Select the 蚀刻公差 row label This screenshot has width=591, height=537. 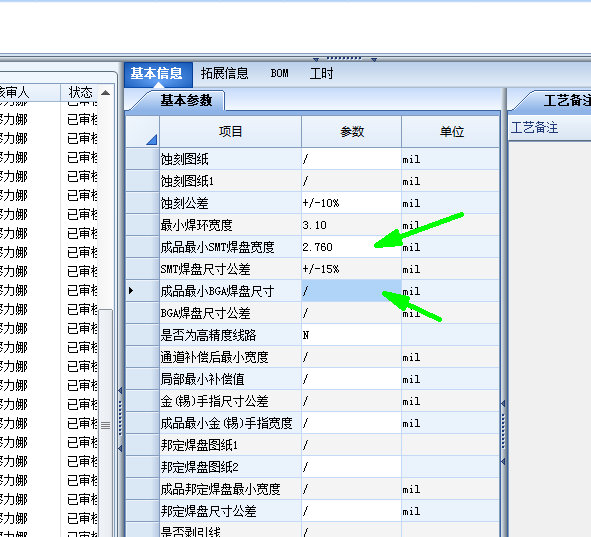tap(184, 203)
